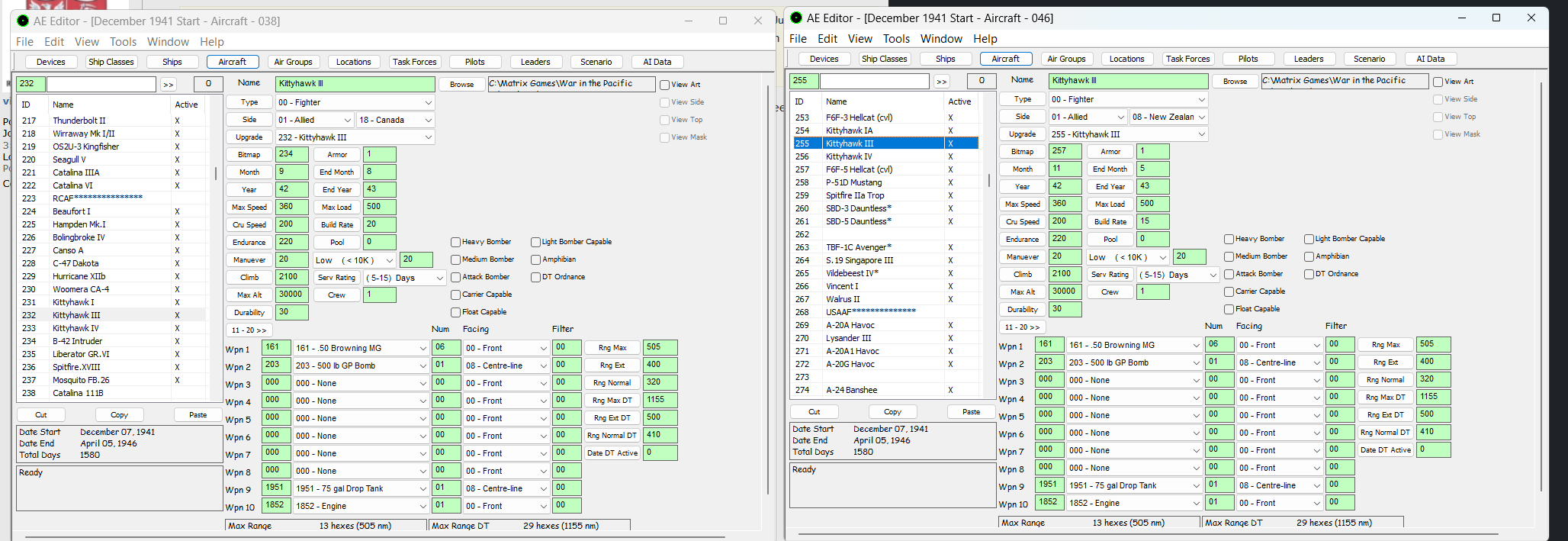This screenshot has height=541, width=1568.
Task: Check Carrier Capable in right window
Action: (1229, 291)
